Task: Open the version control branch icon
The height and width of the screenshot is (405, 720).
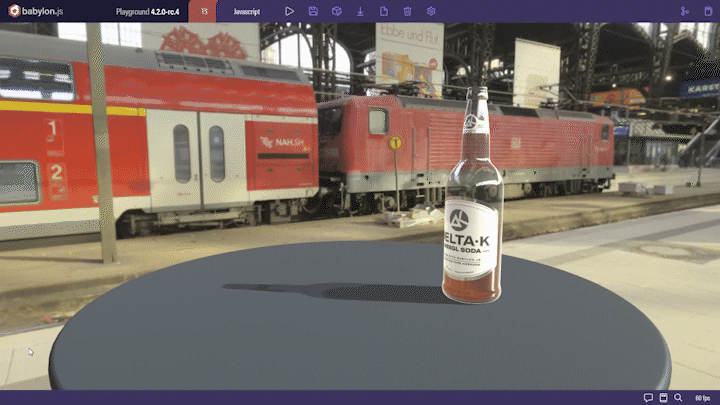Action: [685, 11]
